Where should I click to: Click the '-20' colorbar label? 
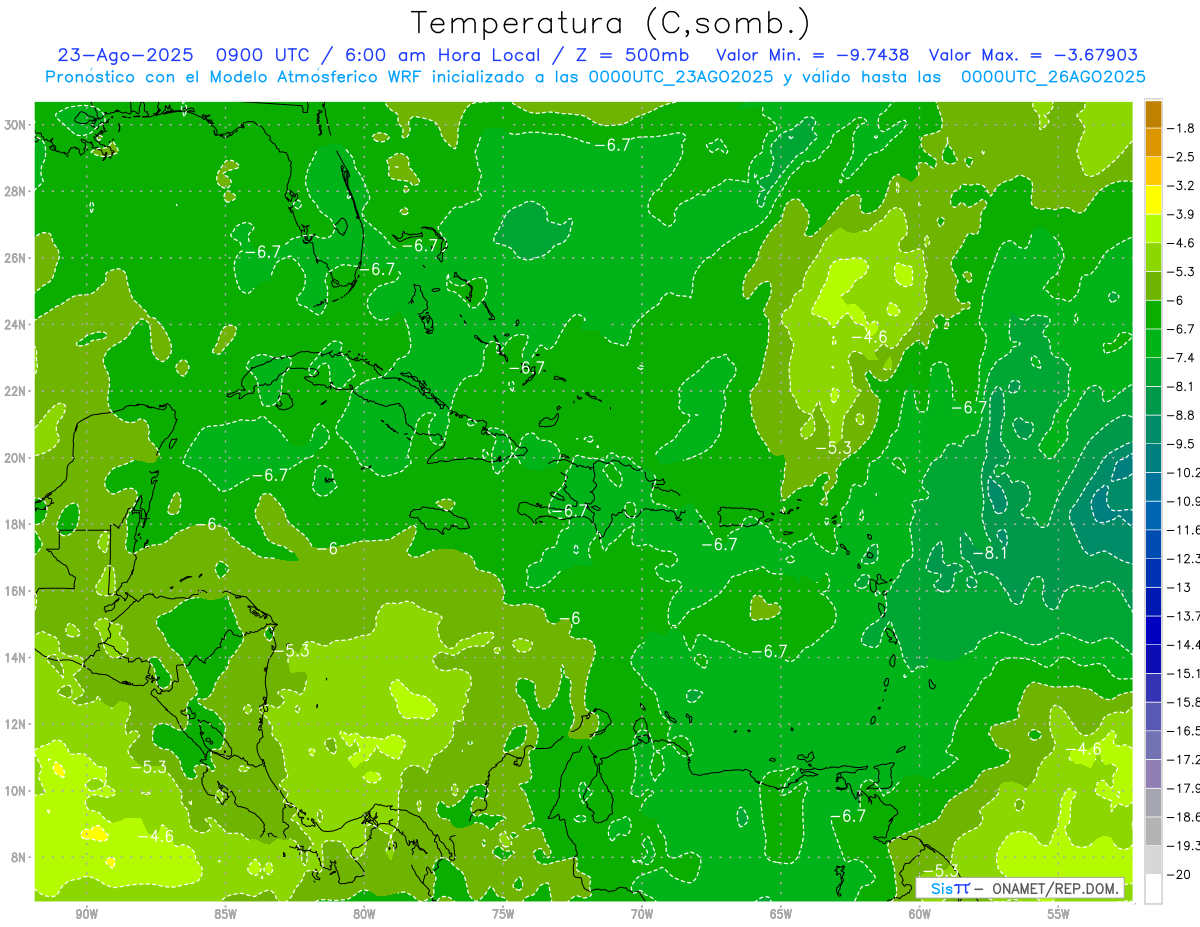point(1180,874)
